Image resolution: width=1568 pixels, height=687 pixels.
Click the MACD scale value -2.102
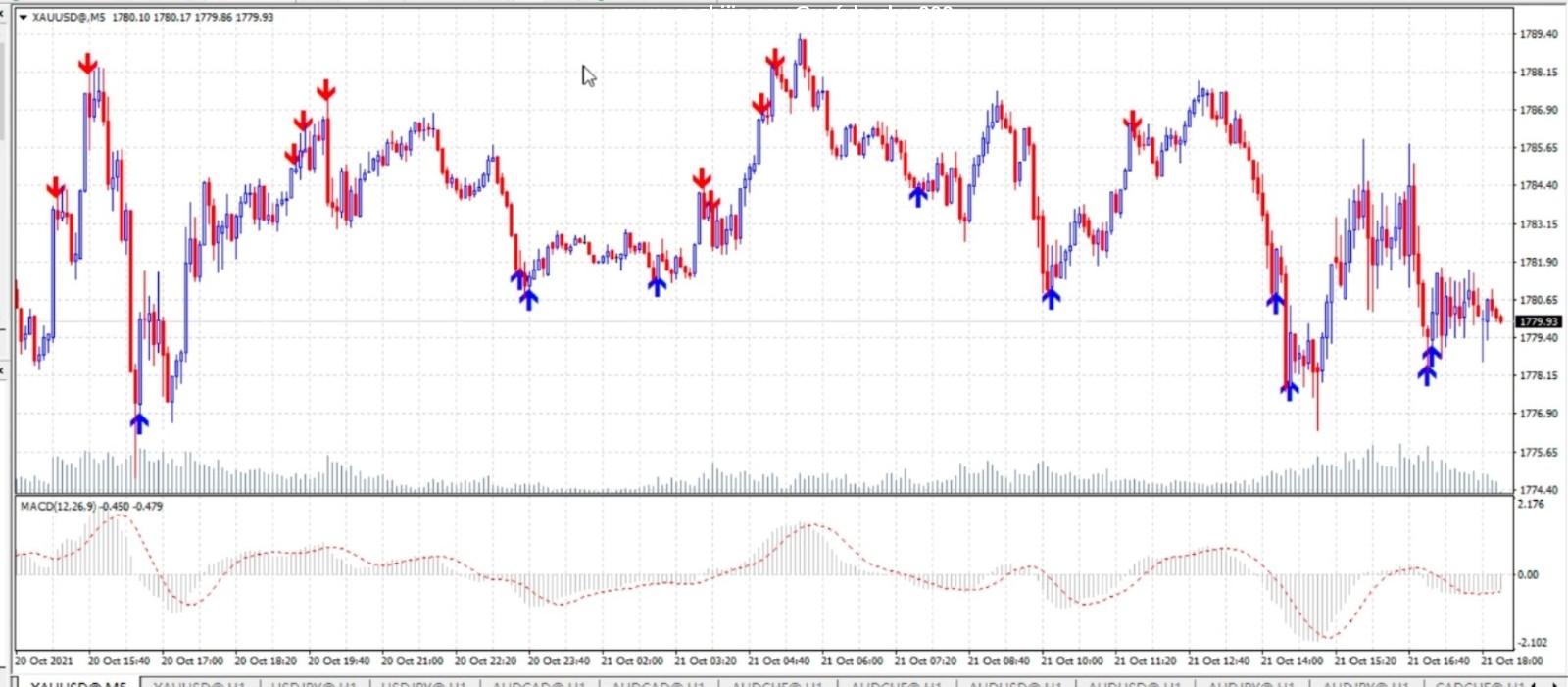1533,642
